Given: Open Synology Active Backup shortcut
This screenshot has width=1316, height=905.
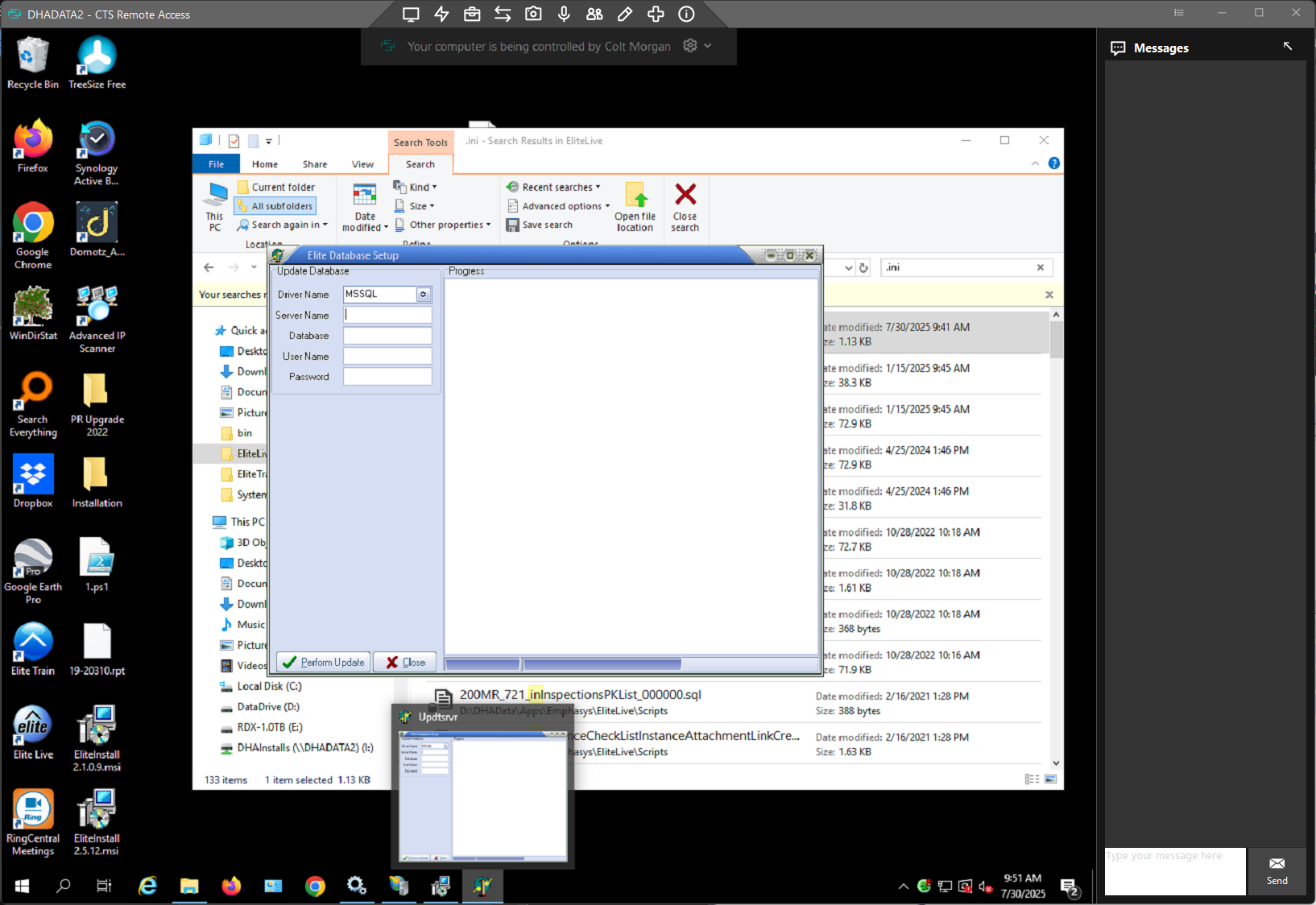Looking at the screenshot, I should [x=97, y=153].
